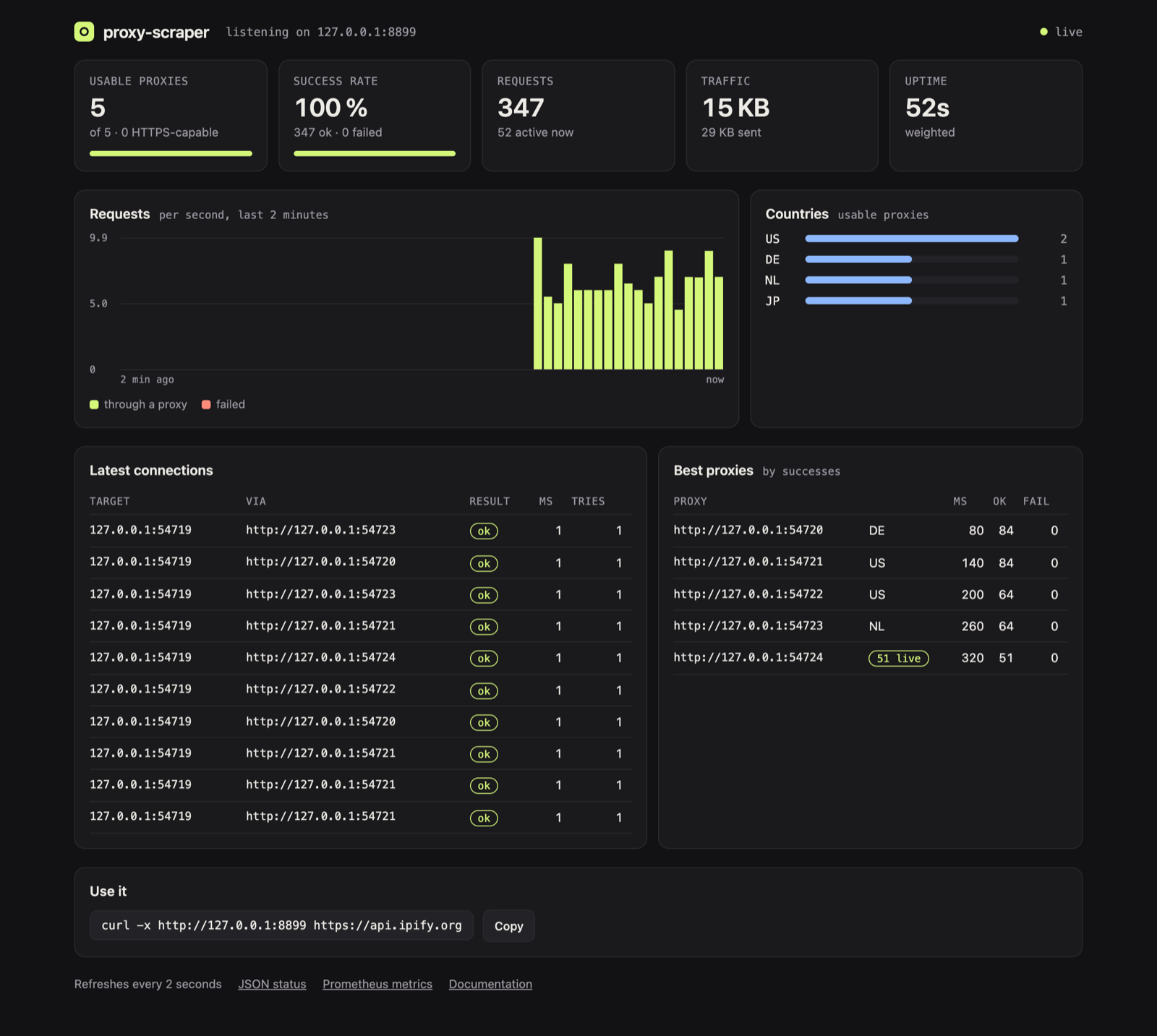The width and height of the screenshot is (1157, 1036).
Task: Click the proxy-scraper logo icon
Action: [x=84, y=32]
